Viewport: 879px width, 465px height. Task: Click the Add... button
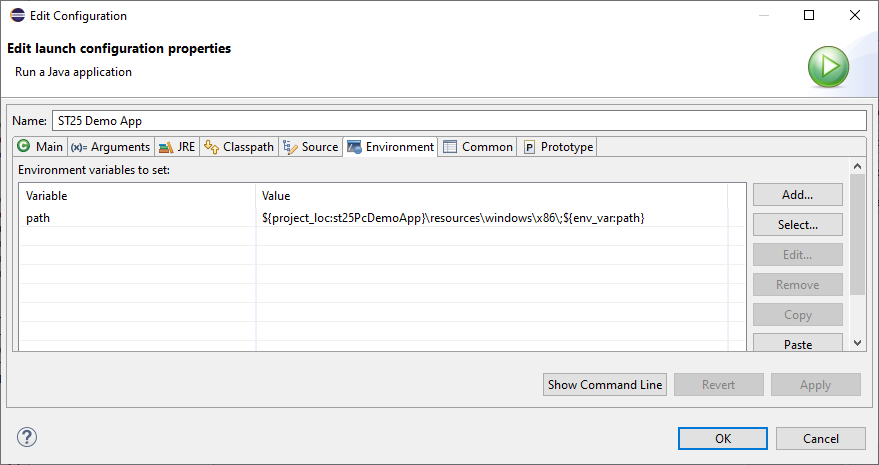click(x=797, y=195)
